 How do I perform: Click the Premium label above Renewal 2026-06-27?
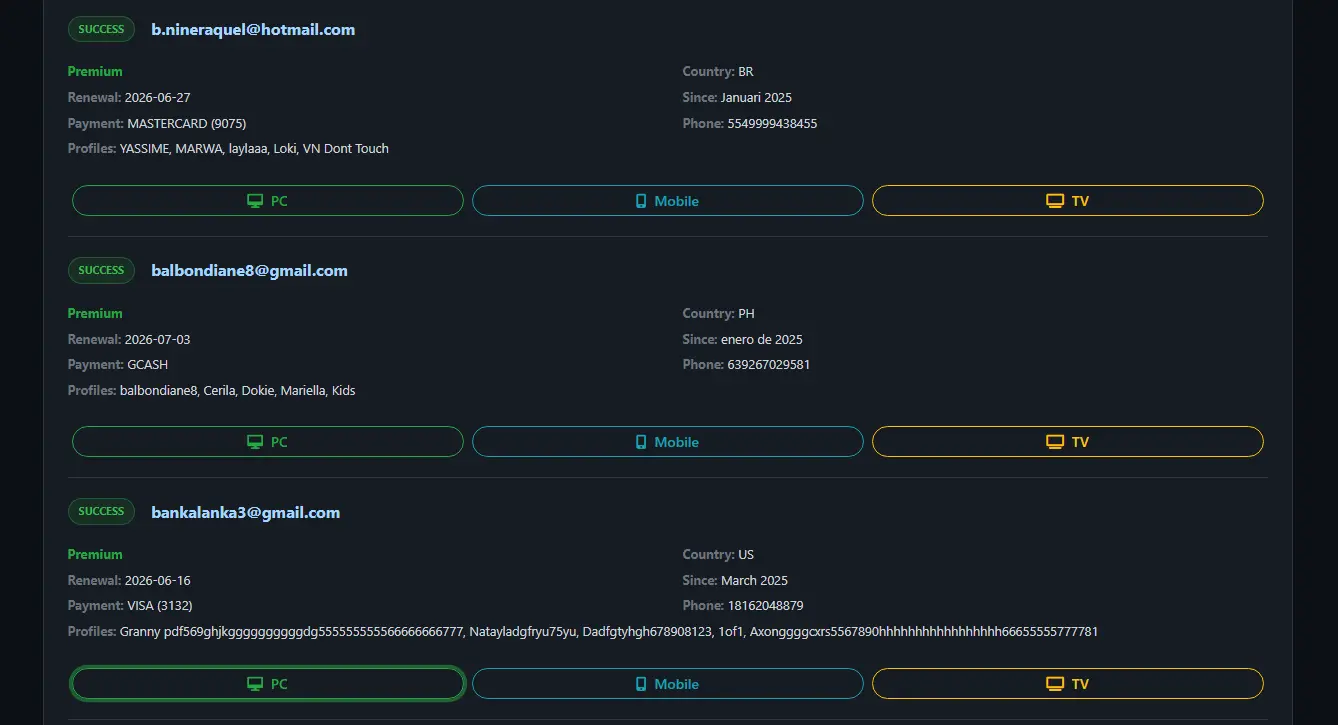tap(95, 71)
